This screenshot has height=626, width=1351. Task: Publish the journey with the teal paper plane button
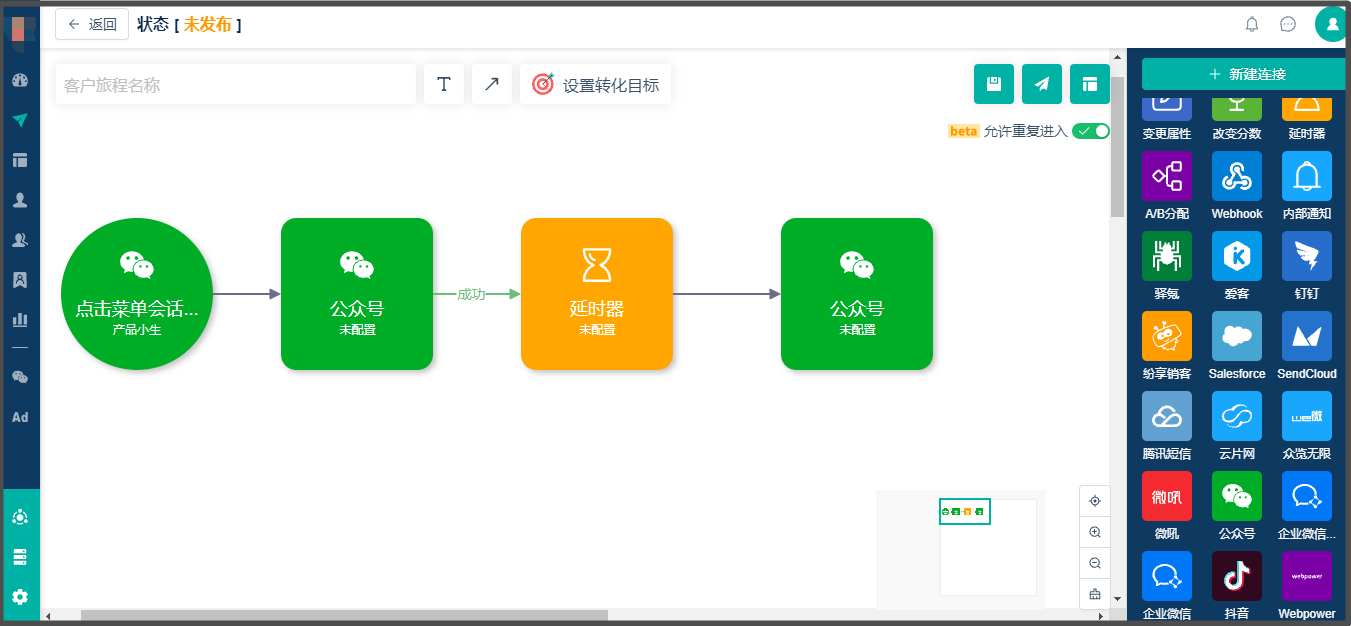click(x=1042, y=84)
